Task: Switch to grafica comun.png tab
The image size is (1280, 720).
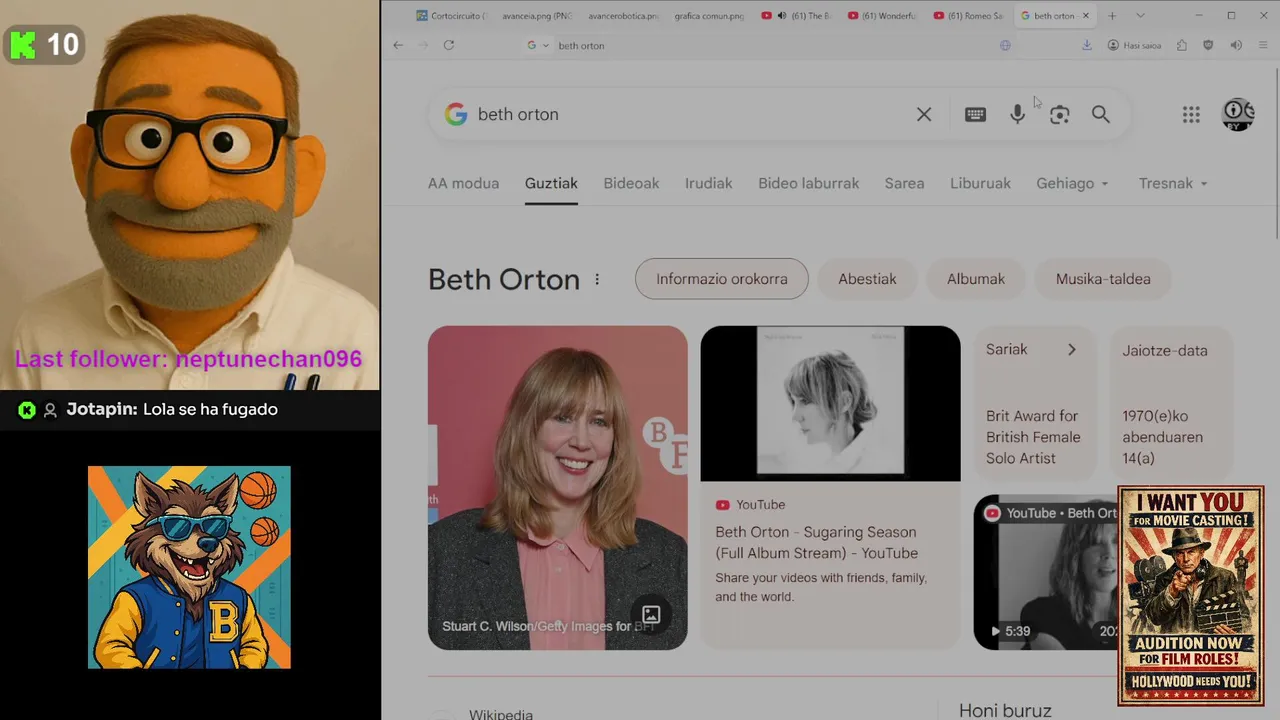Action: (709, 15)
